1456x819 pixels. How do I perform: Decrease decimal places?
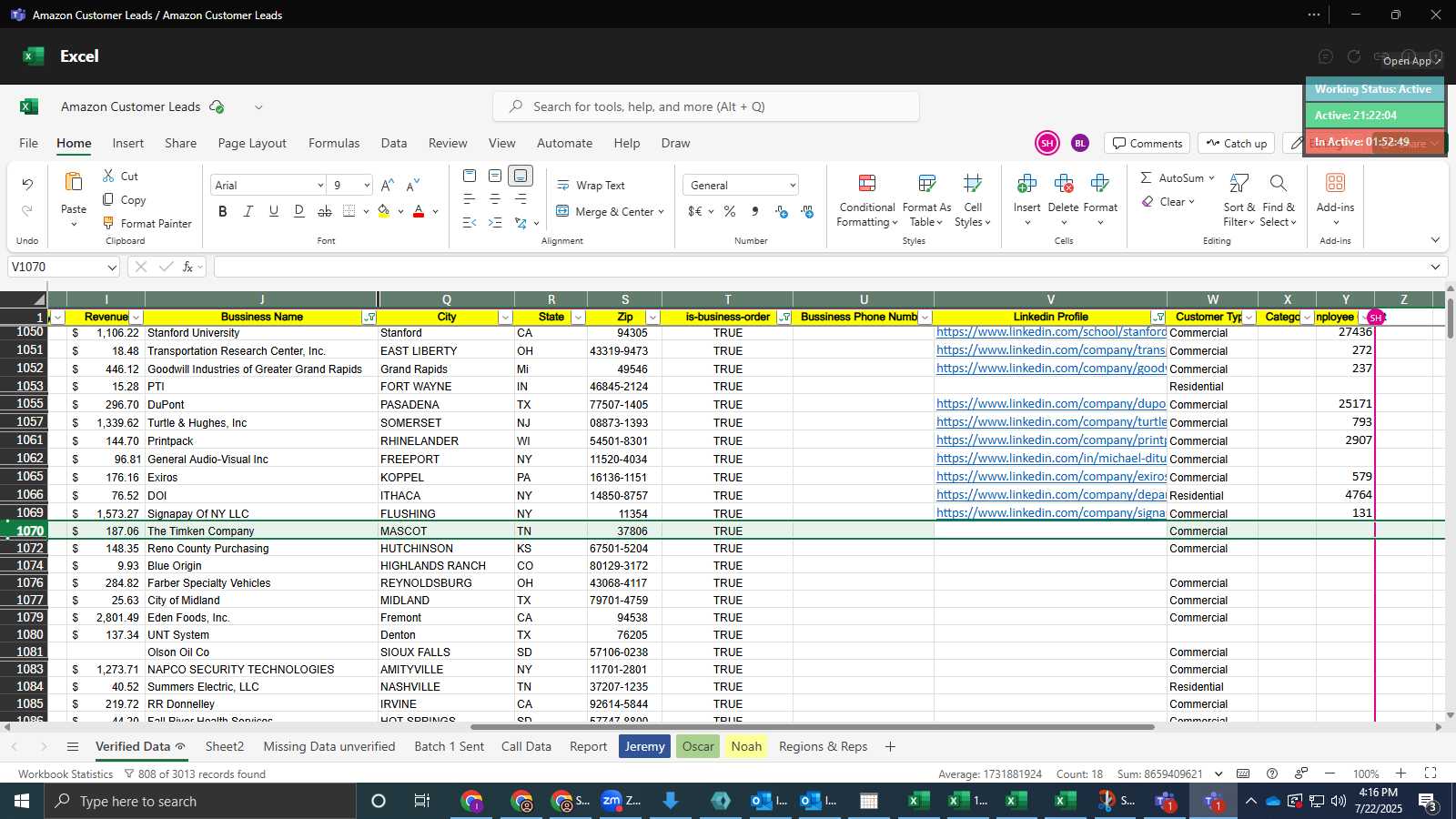pos(807,211)
